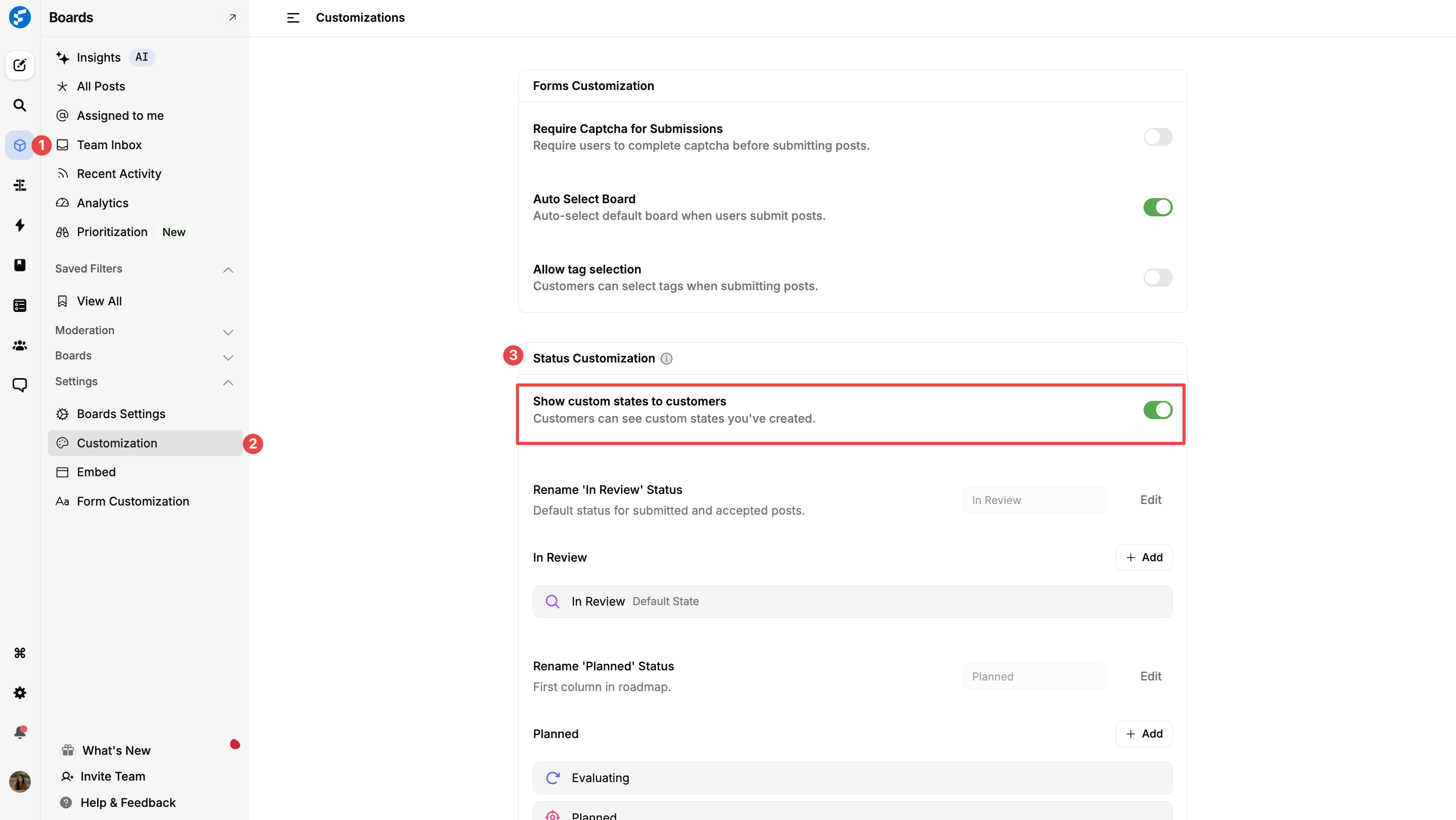The width and height of the screenshot is (1456, 820).
Task: Select Analytics in the sidebar
Action: coord(102,203)
